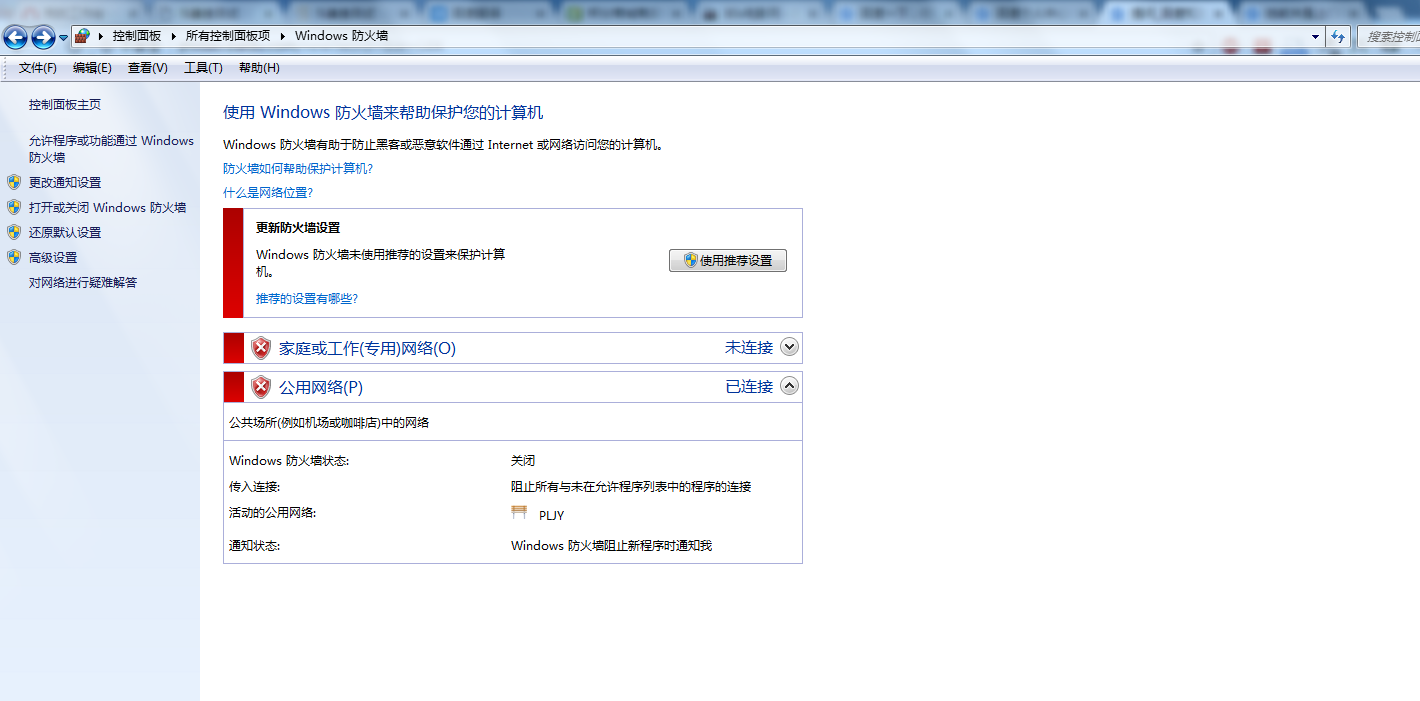Open the address bar history dropdown
1420x701 pixels.
click(x=1316, y=37)
